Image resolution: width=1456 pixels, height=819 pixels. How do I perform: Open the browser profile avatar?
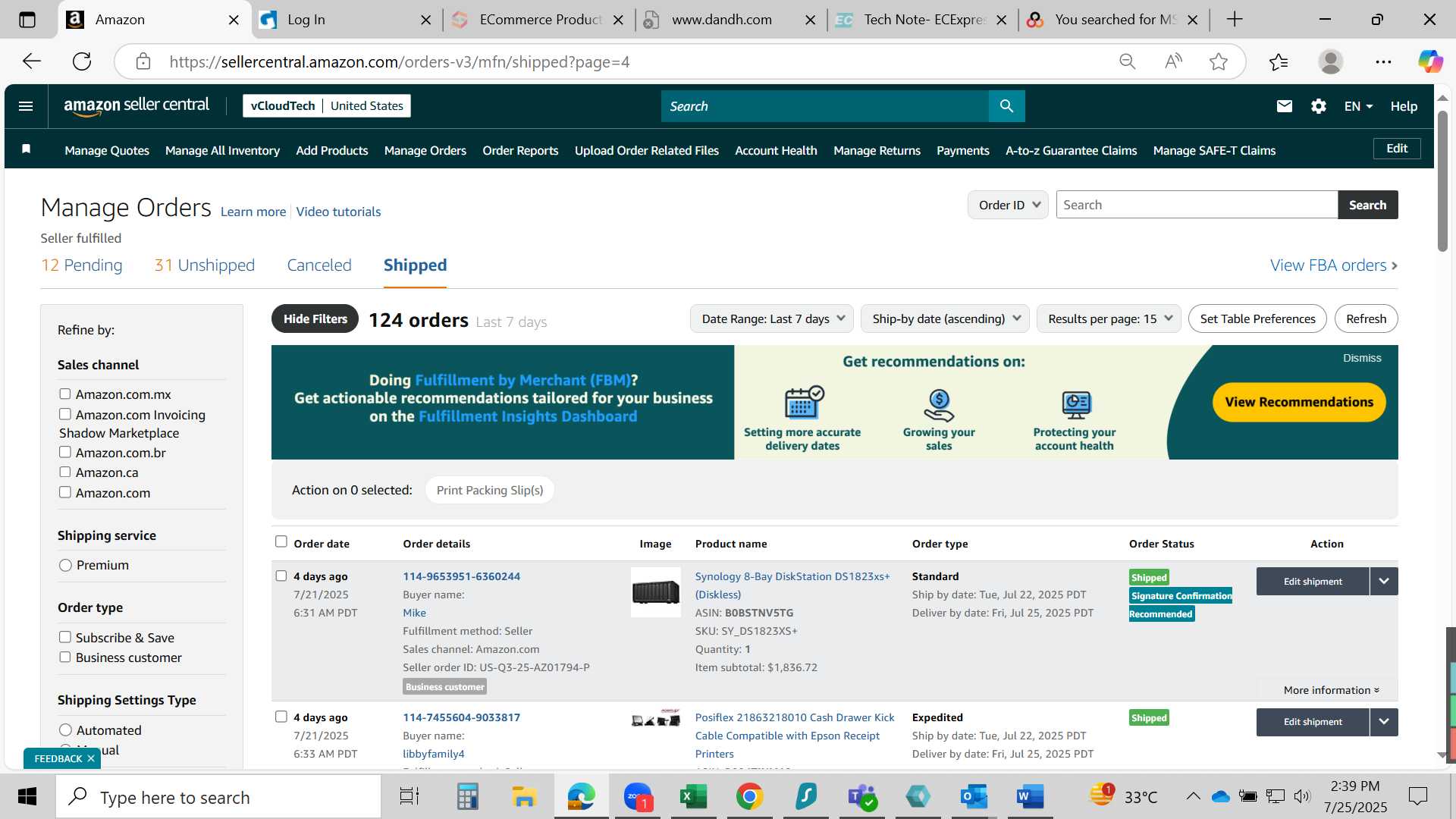click(x=1331, y=61)
